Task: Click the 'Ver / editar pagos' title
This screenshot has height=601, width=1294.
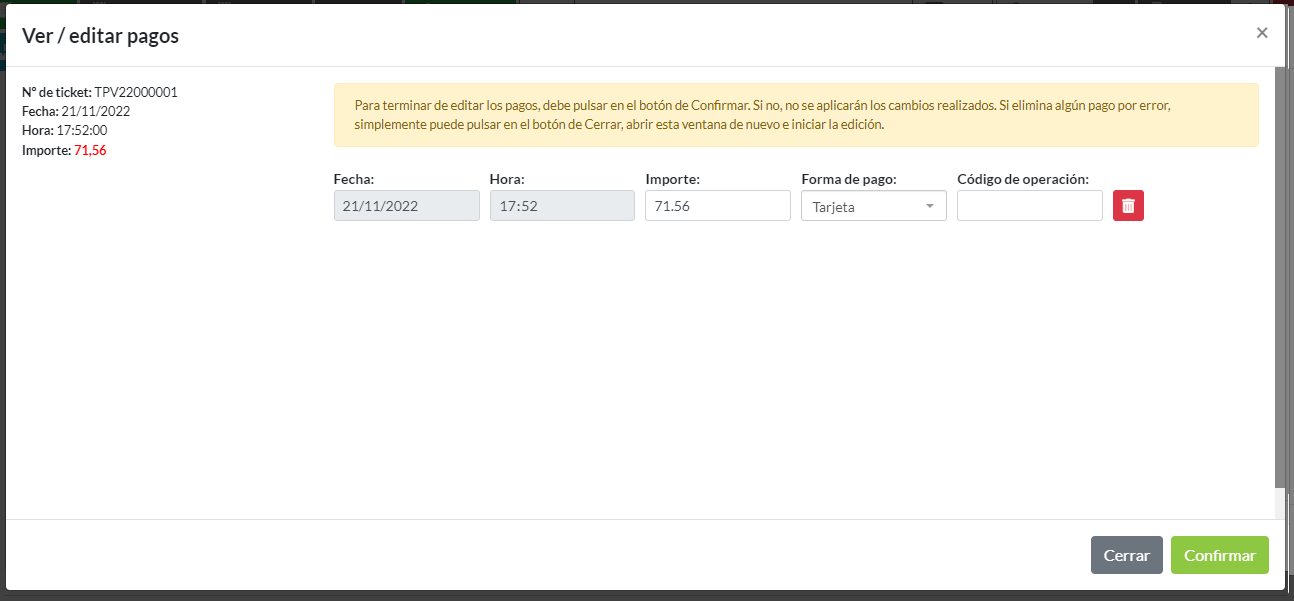Action: point(100,36)
